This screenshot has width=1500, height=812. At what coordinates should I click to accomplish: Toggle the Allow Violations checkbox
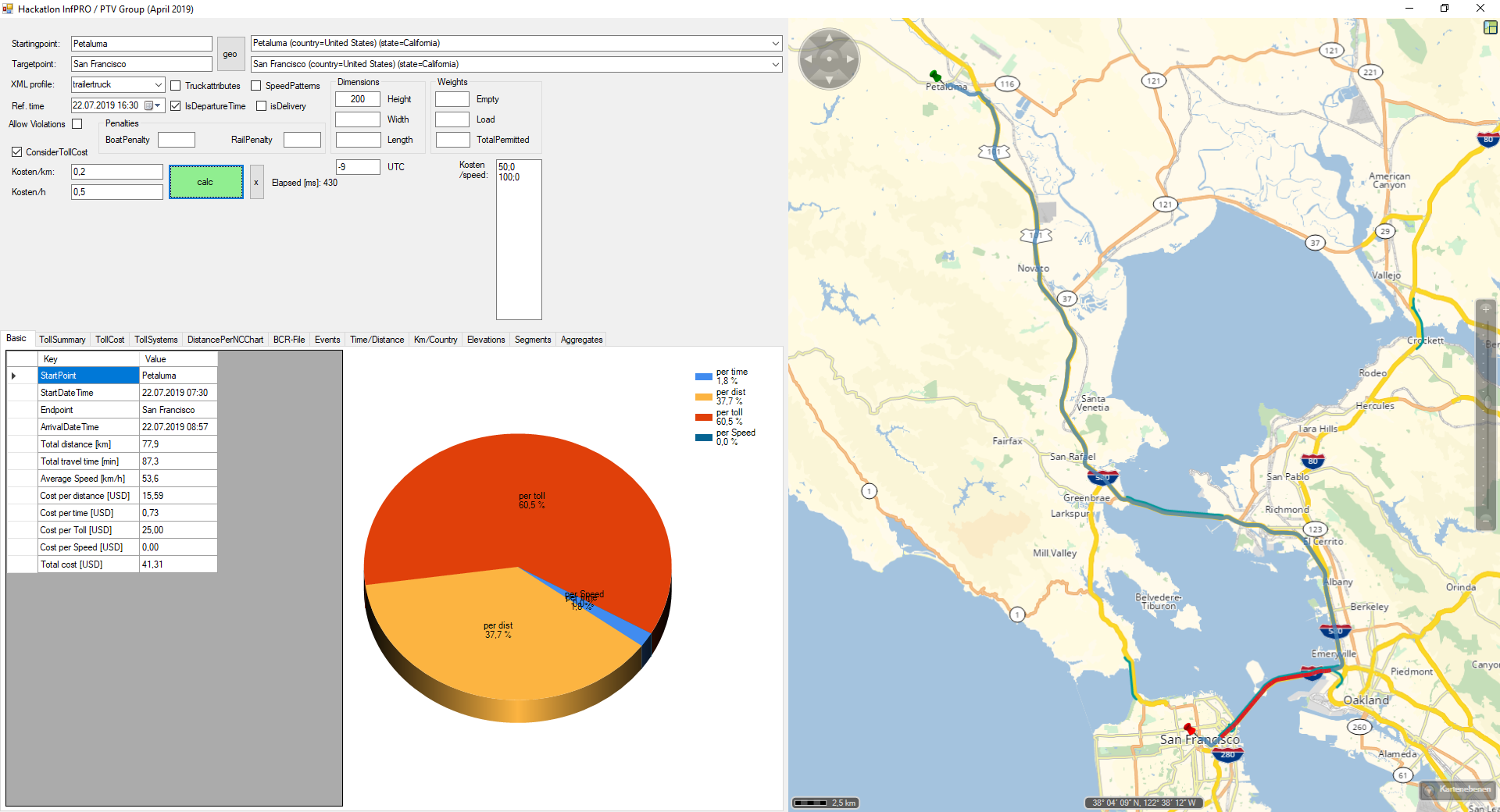click(x=77, y=124)
